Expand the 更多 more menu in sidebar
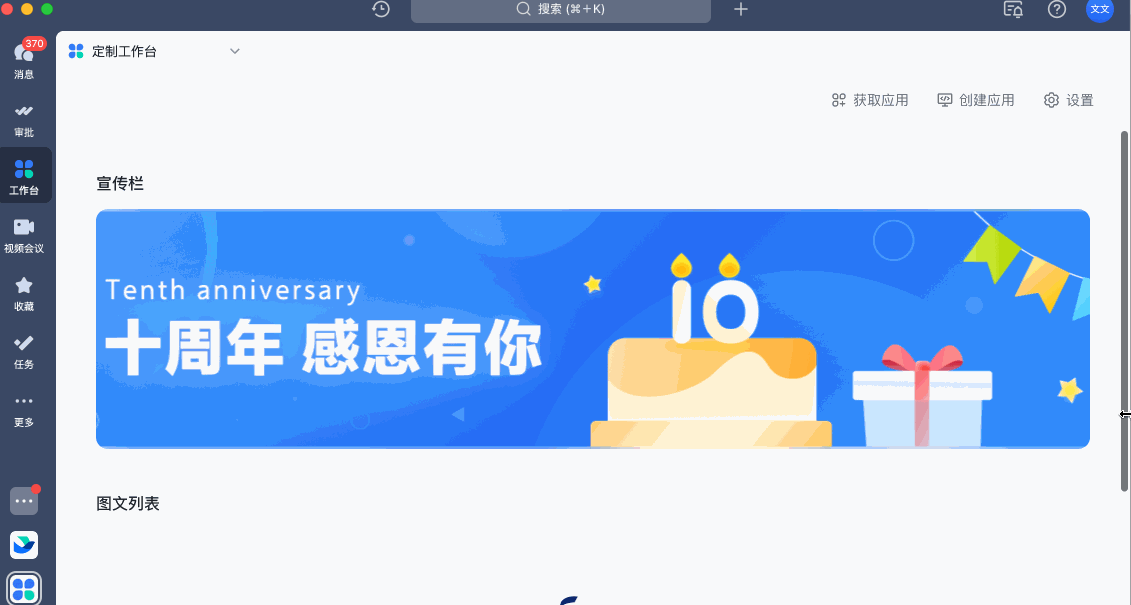 [24, 410]
